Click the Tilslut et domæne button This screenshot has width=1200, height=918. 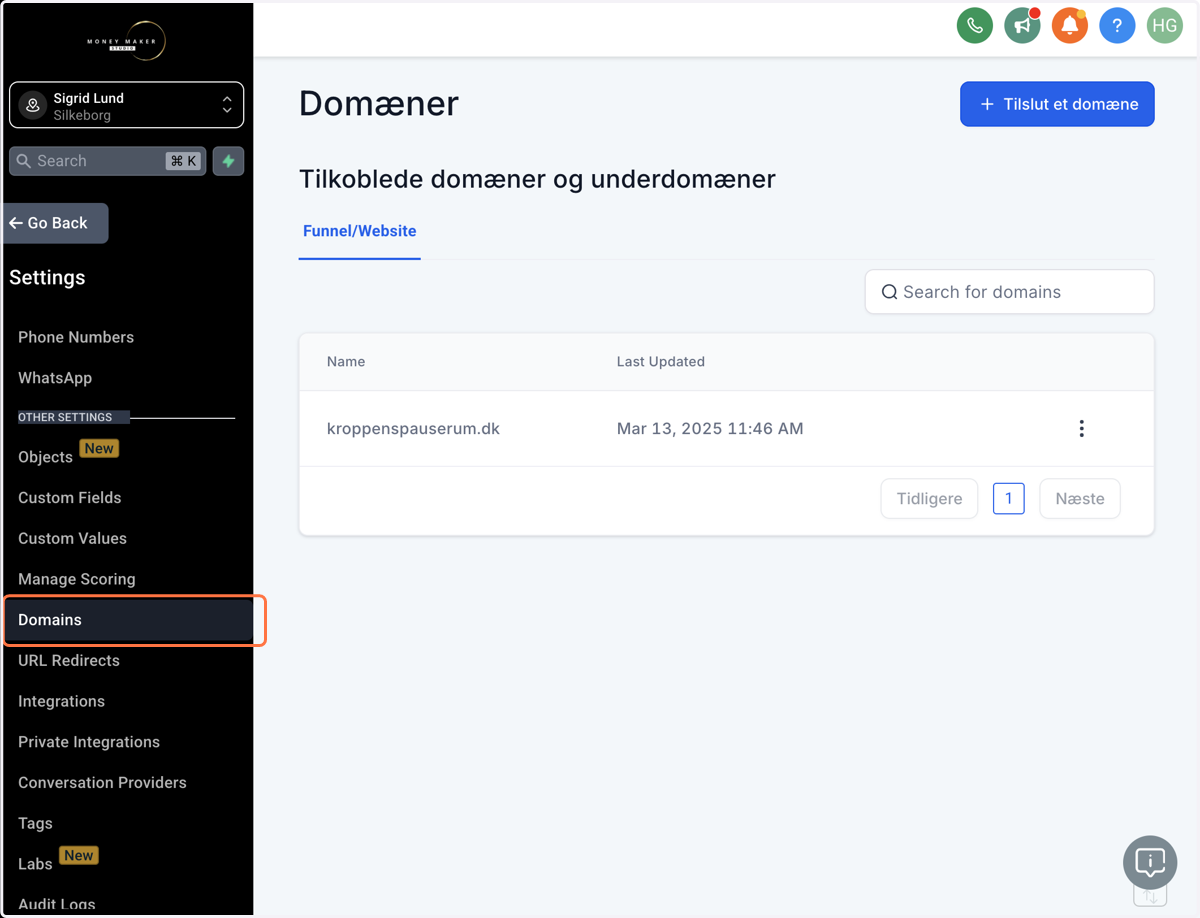(1057, 104)
